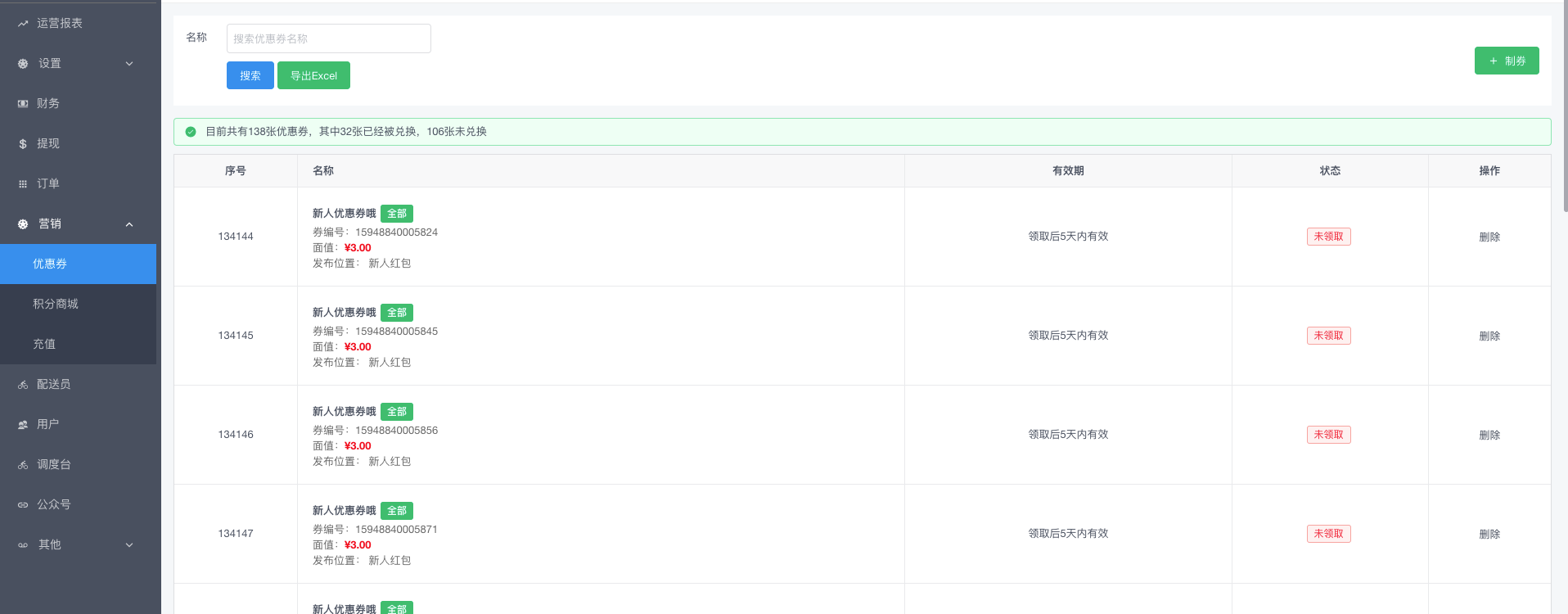Click the page vertical scrollbar
The height and width of the screenshot is (614, 1568).
pos(1565,106)
